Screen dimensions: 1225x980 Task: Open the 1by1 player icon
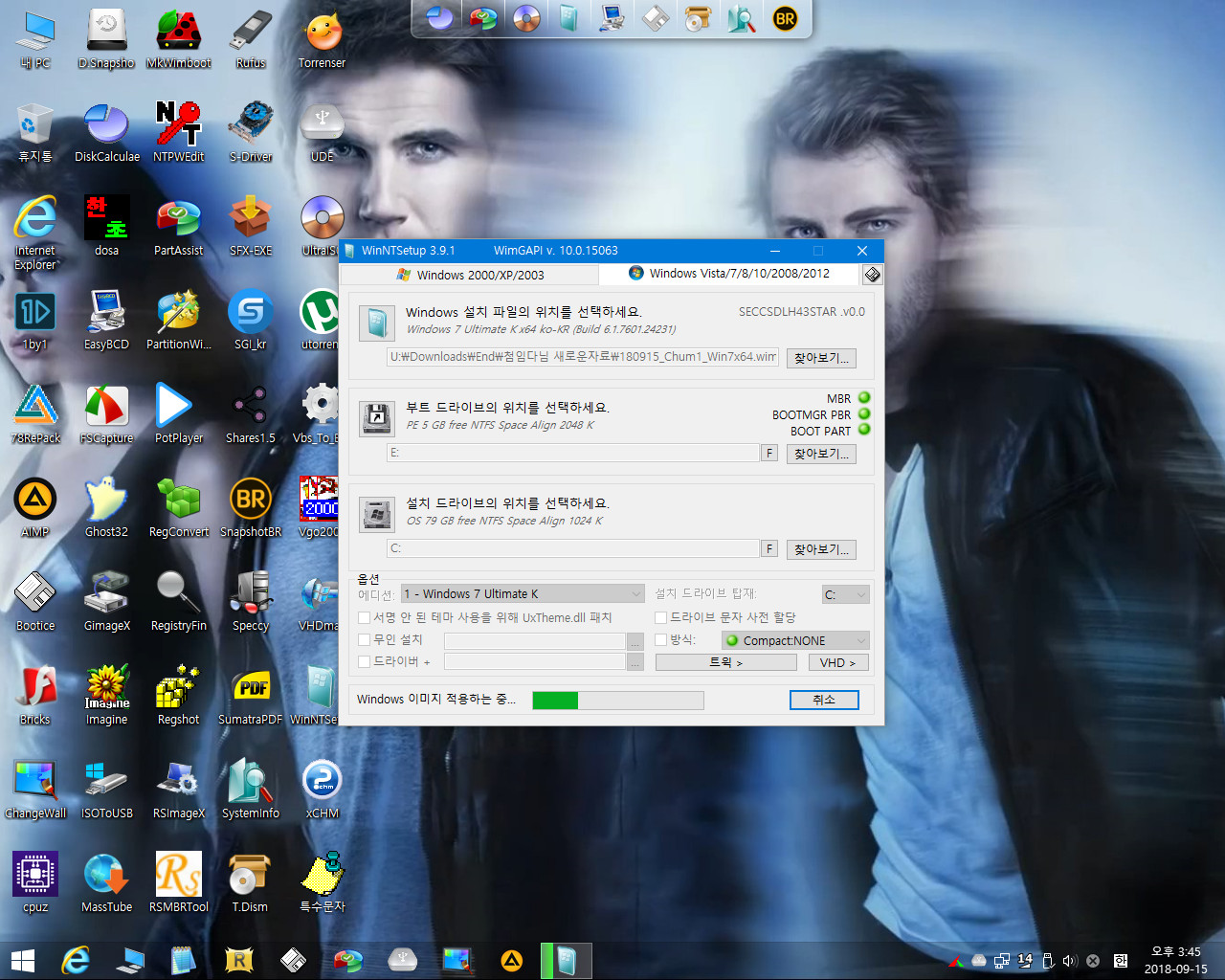click(x=35, y=320)
